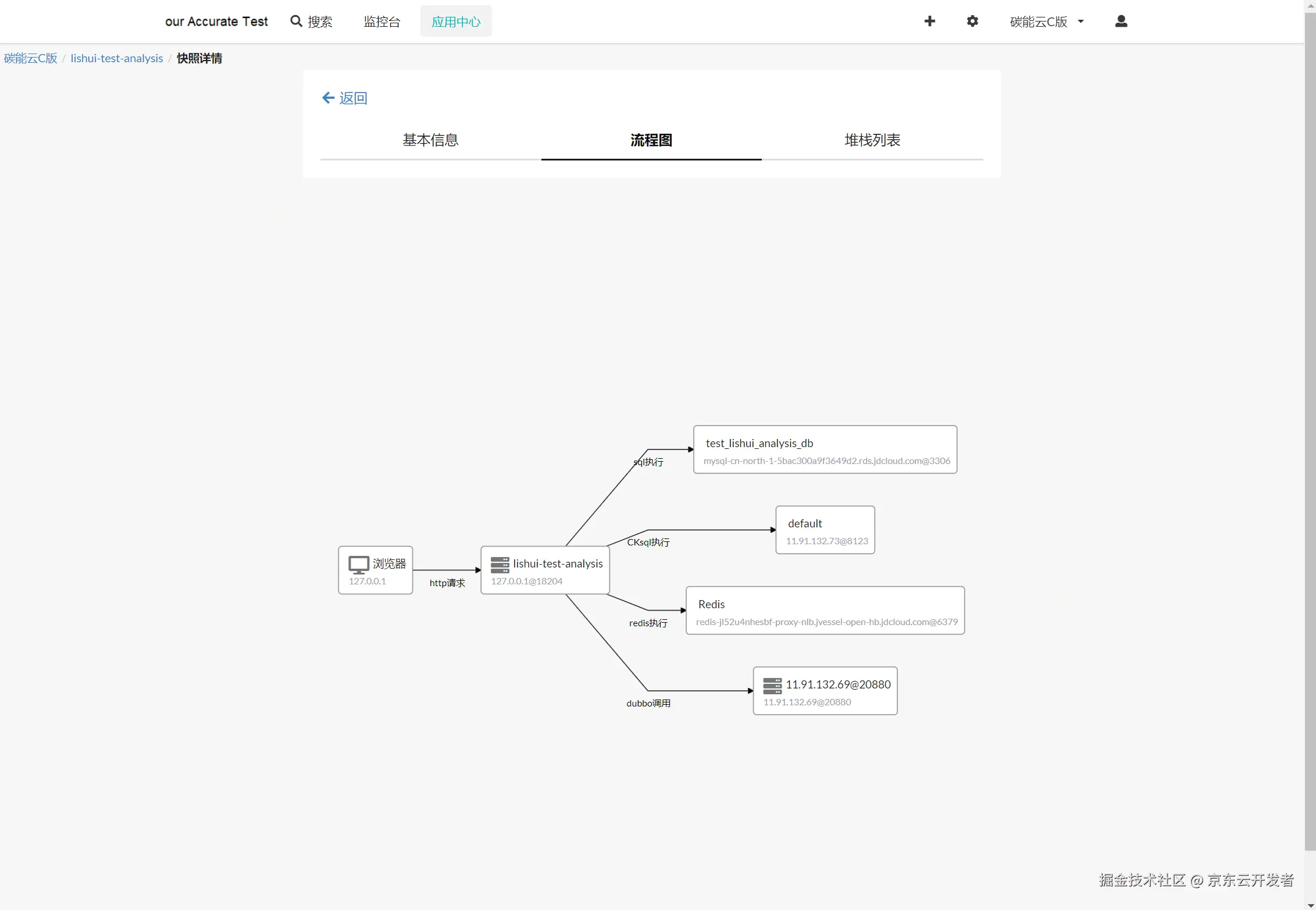Open the 应用中心 menu item

point(456,22)
